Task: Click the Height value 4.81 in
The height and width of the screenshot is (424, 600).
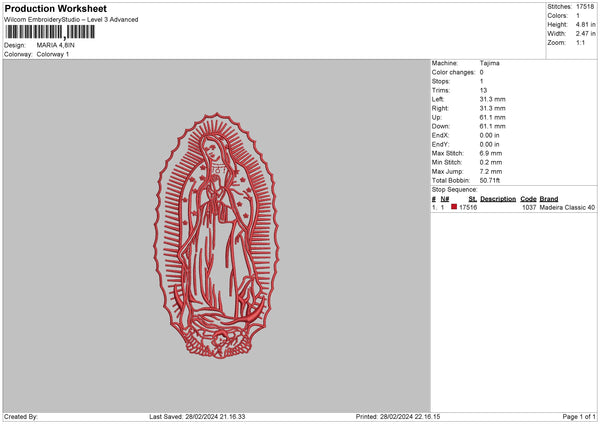Action: point(585,24)
